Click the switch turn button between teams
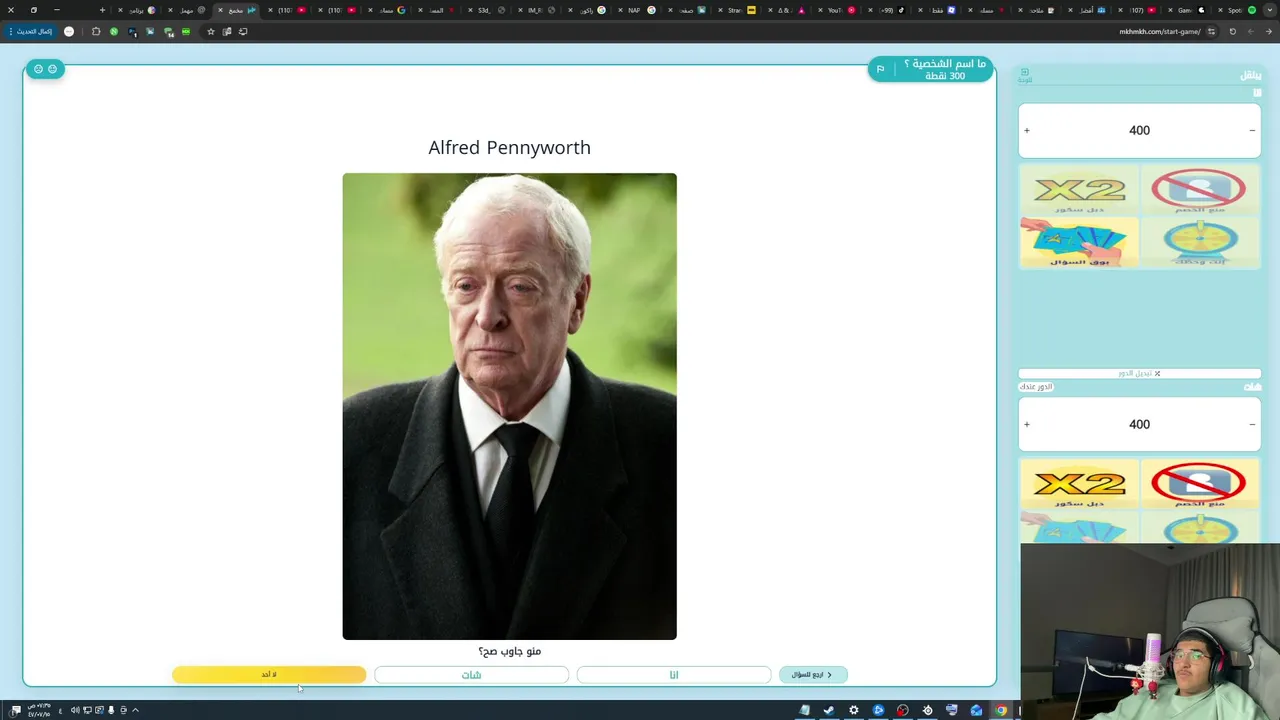The height and width of the screenshot is (720, 1280). tap(1139, 373)
